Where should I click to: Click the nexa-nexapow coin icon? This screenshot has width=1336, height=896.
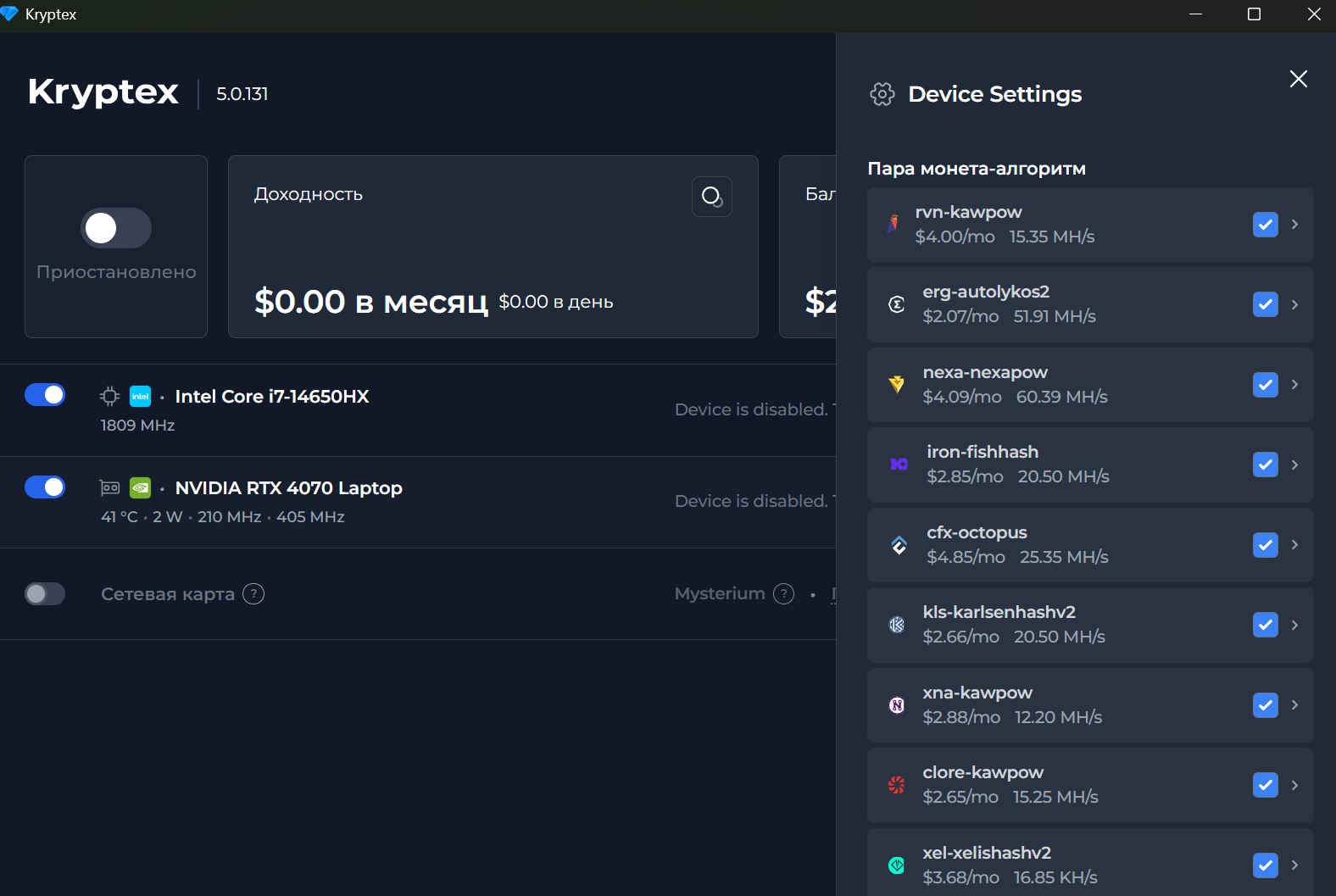coord(897,384)
